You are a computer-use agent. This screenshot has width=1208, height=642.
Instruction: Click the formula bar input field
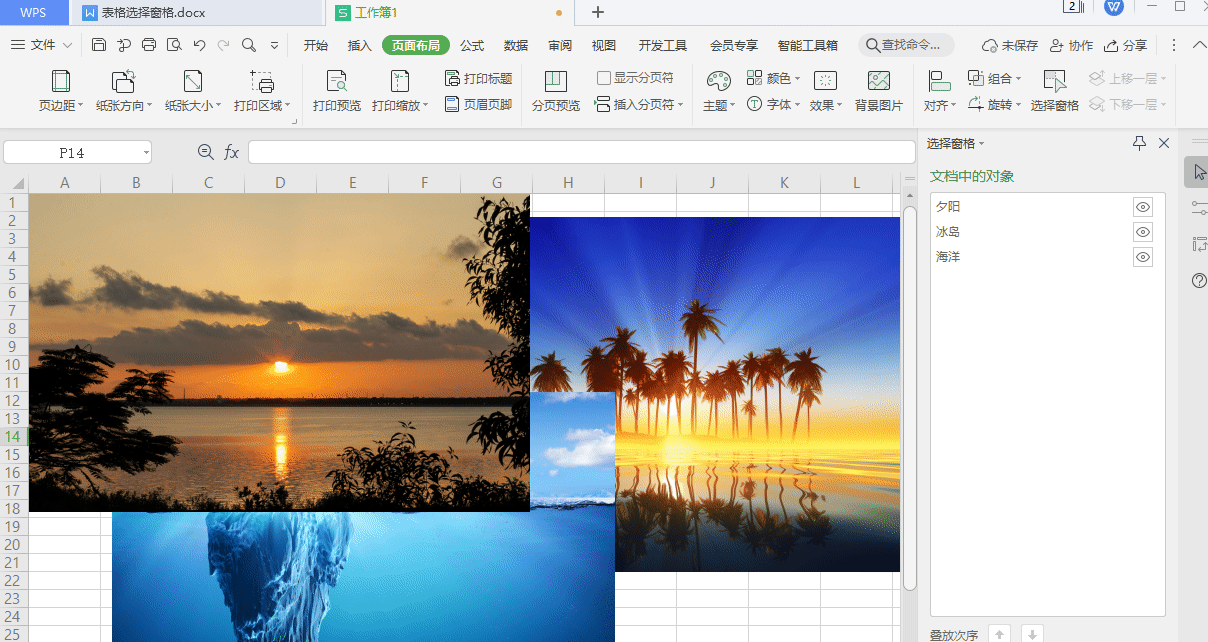click(582, 152)
